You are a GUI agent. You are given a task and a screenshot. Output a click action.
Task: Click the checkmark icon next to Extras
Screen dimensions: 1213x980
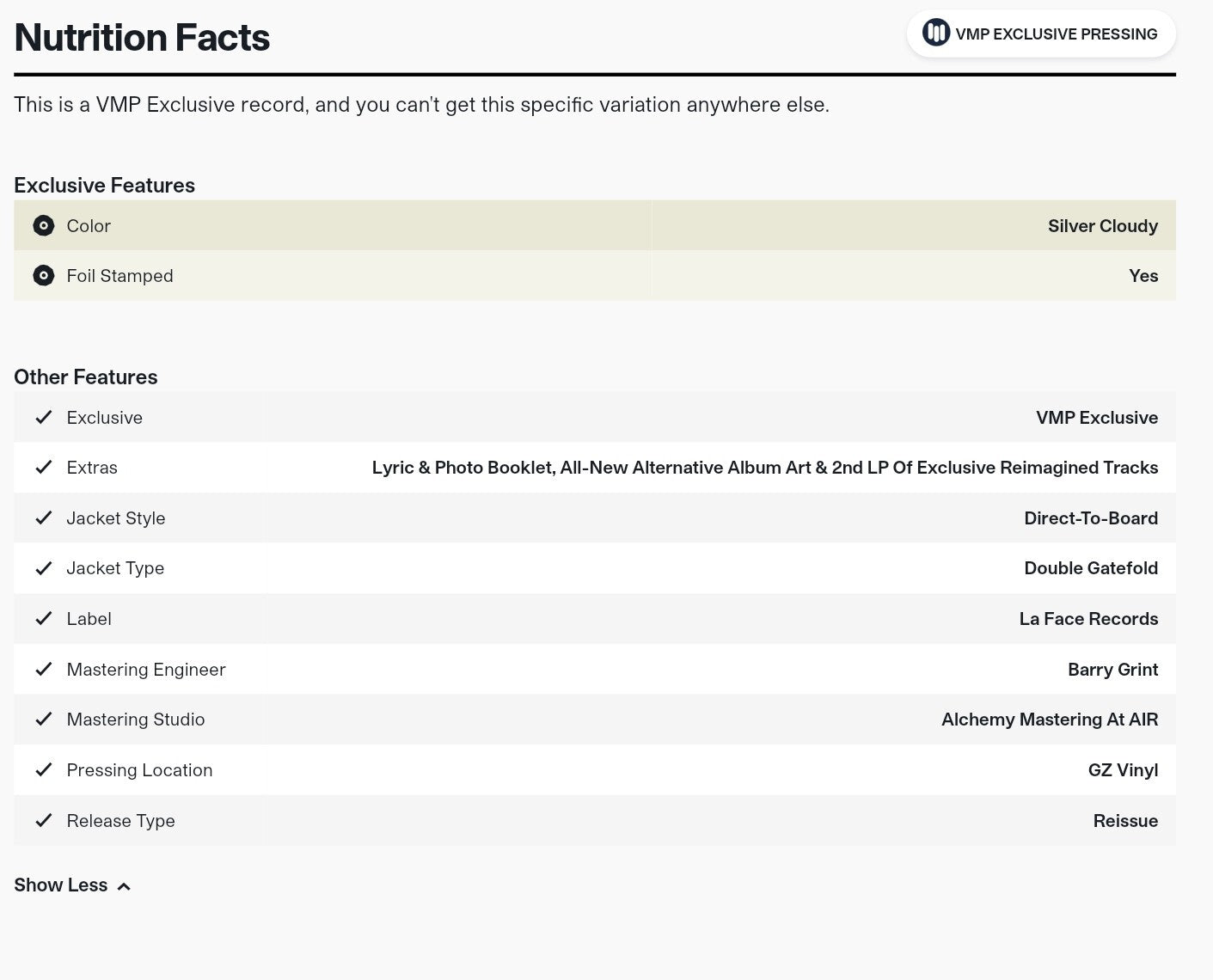click(44, 468)
